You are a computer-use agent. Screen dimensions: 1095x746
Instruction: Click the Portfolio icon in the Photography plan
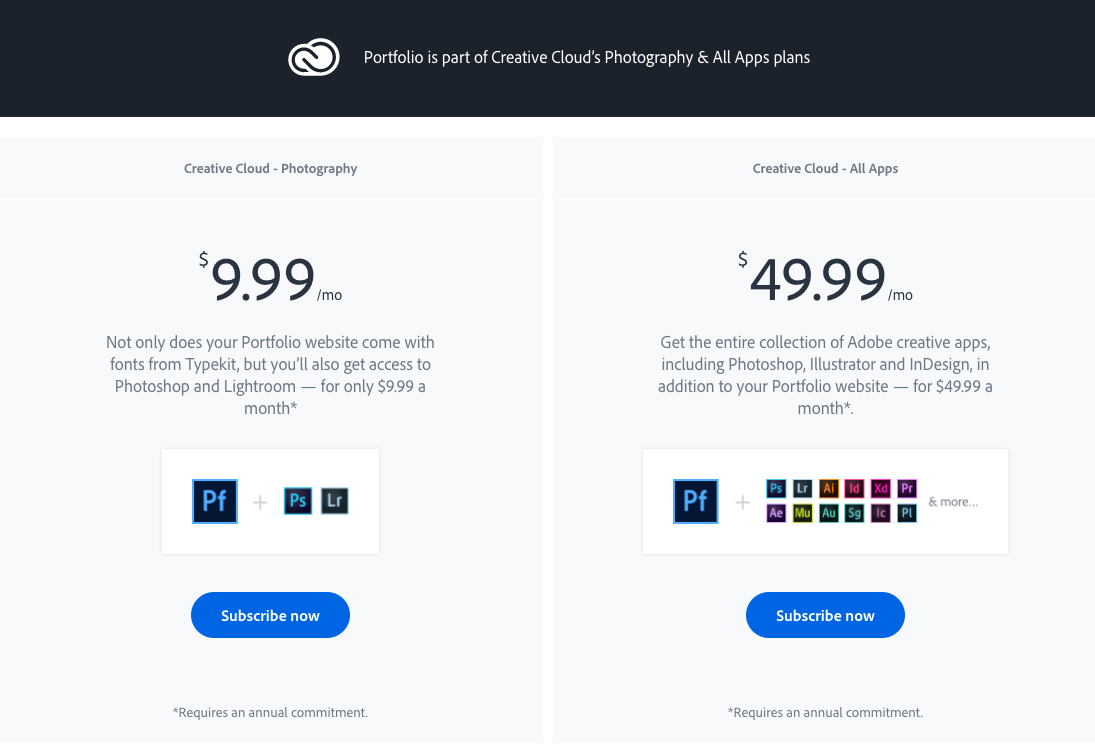point(215,501)
